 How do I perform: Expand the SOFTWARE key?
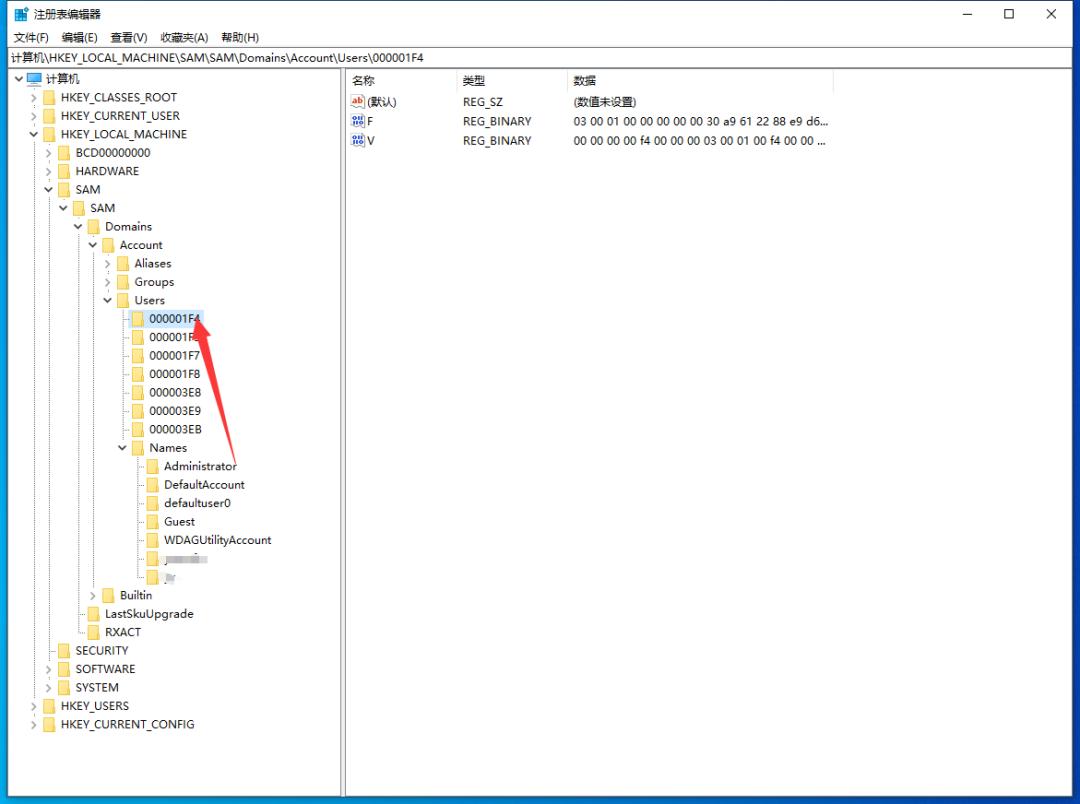point(49,670)
